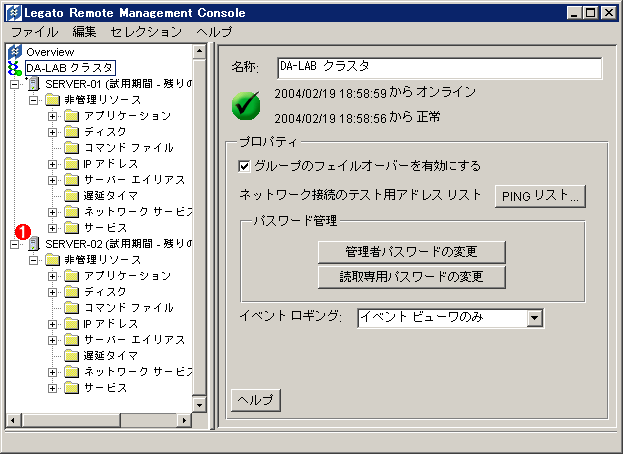Click ディスク folder icon under SERVER-01

[x=72, y=131]
